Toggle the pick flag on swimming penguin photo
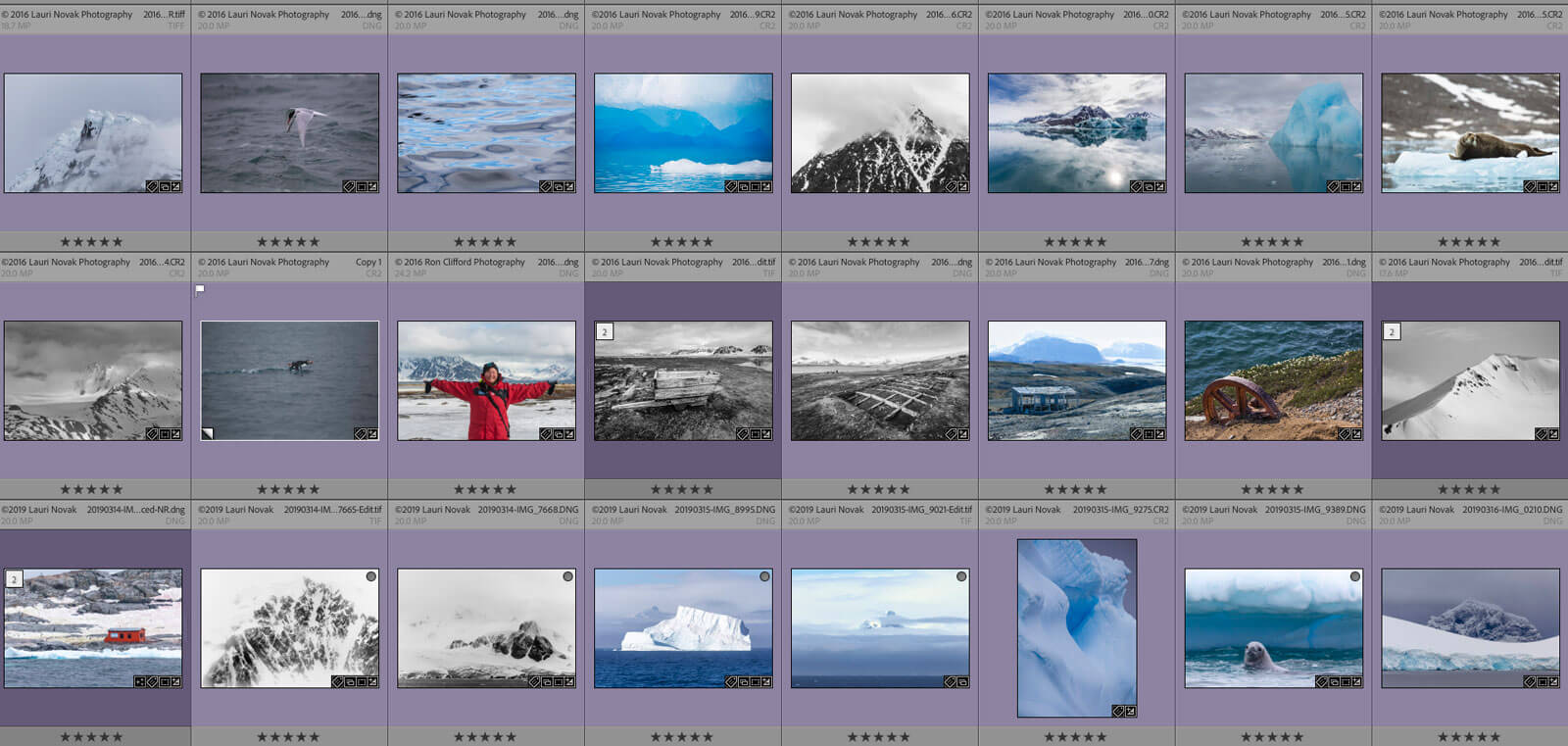 coord(200,290)
